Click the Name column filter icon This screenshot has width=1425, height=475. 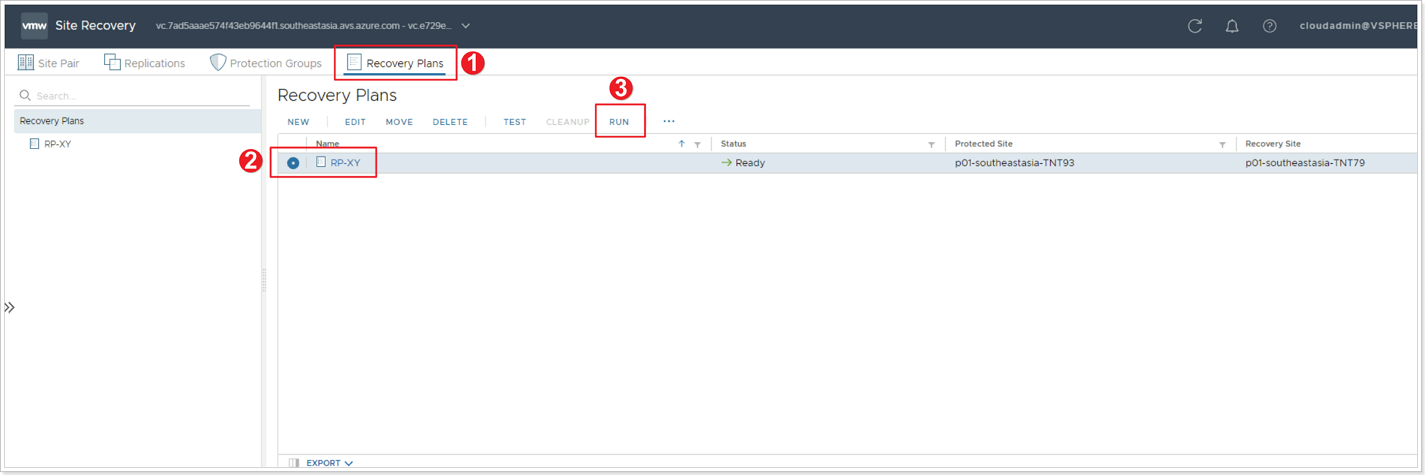[697, 144]
